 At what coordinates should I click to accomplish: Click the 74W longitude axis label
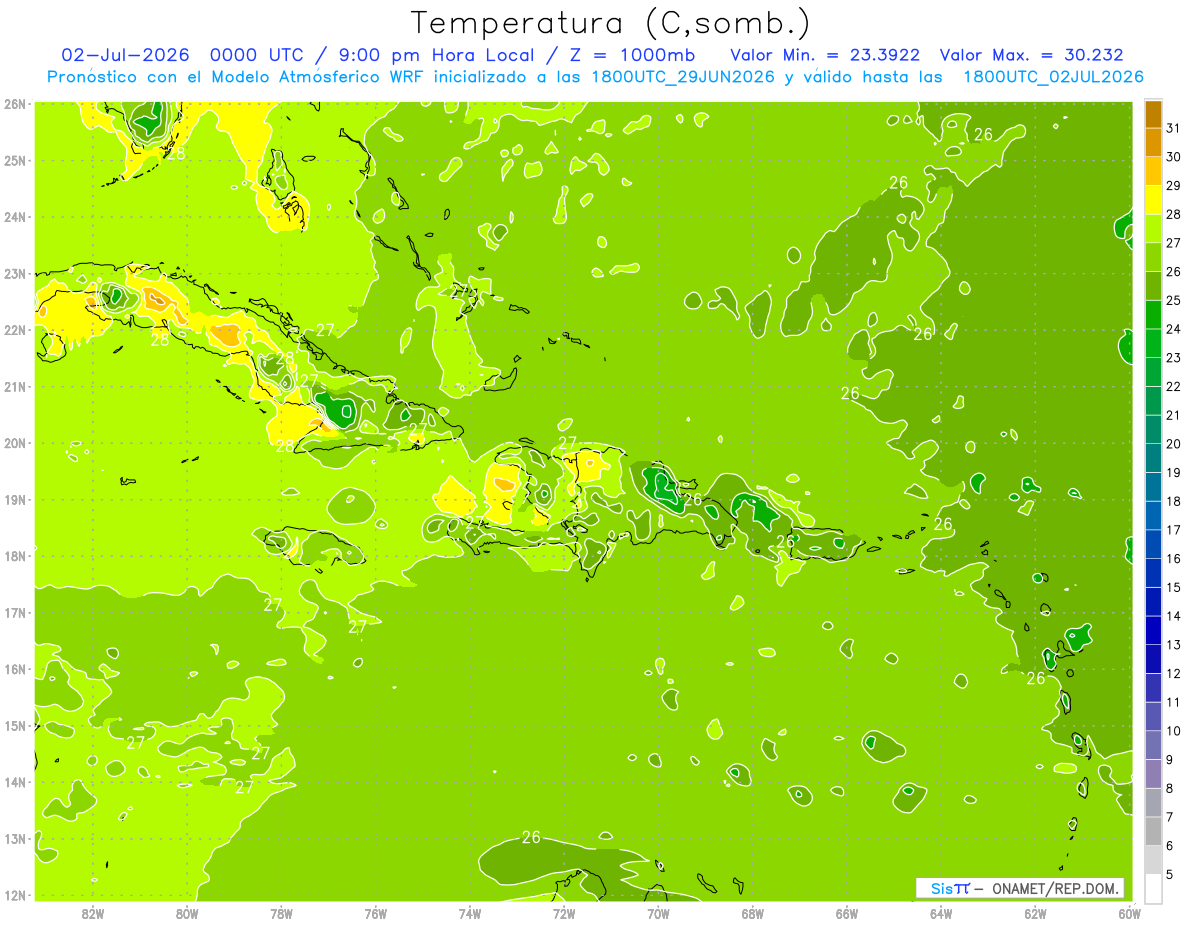470,913
